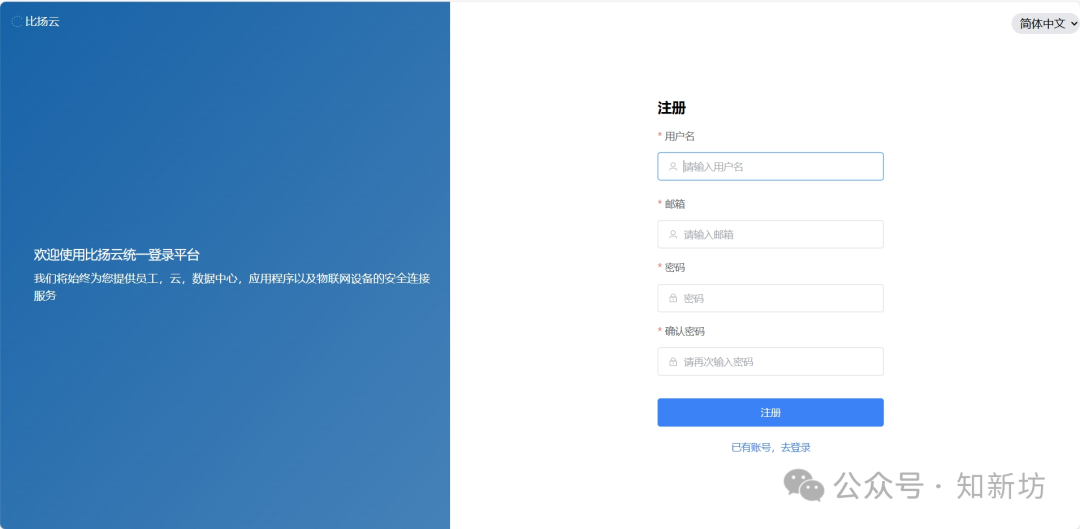Viewport: 1080px width, 529px height.
Task: Click the 欢迎使用比扬云统一登录平台 title
Action: 116,255
